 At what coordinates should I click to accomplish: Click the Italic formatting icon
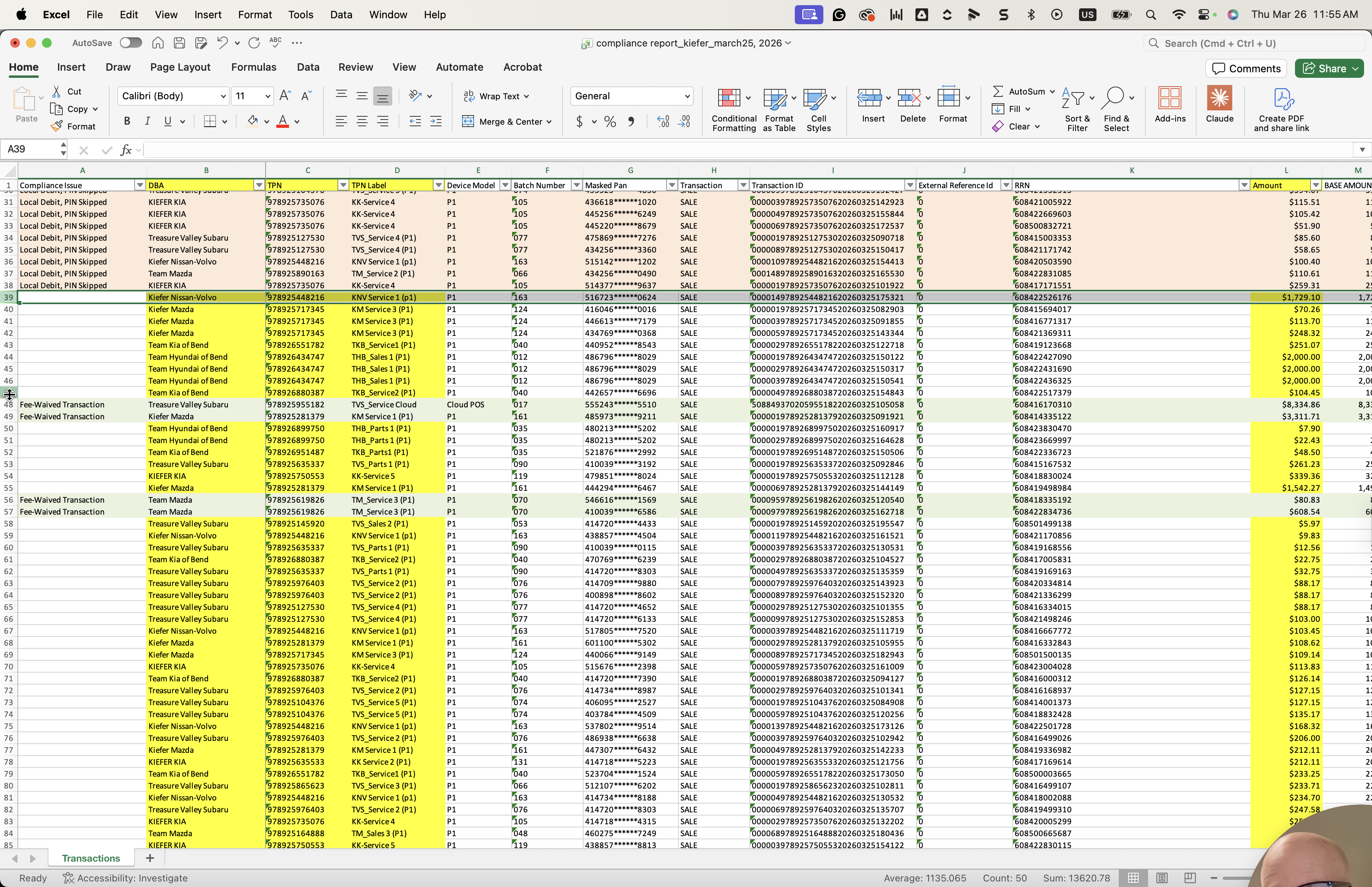pos(147,121)
